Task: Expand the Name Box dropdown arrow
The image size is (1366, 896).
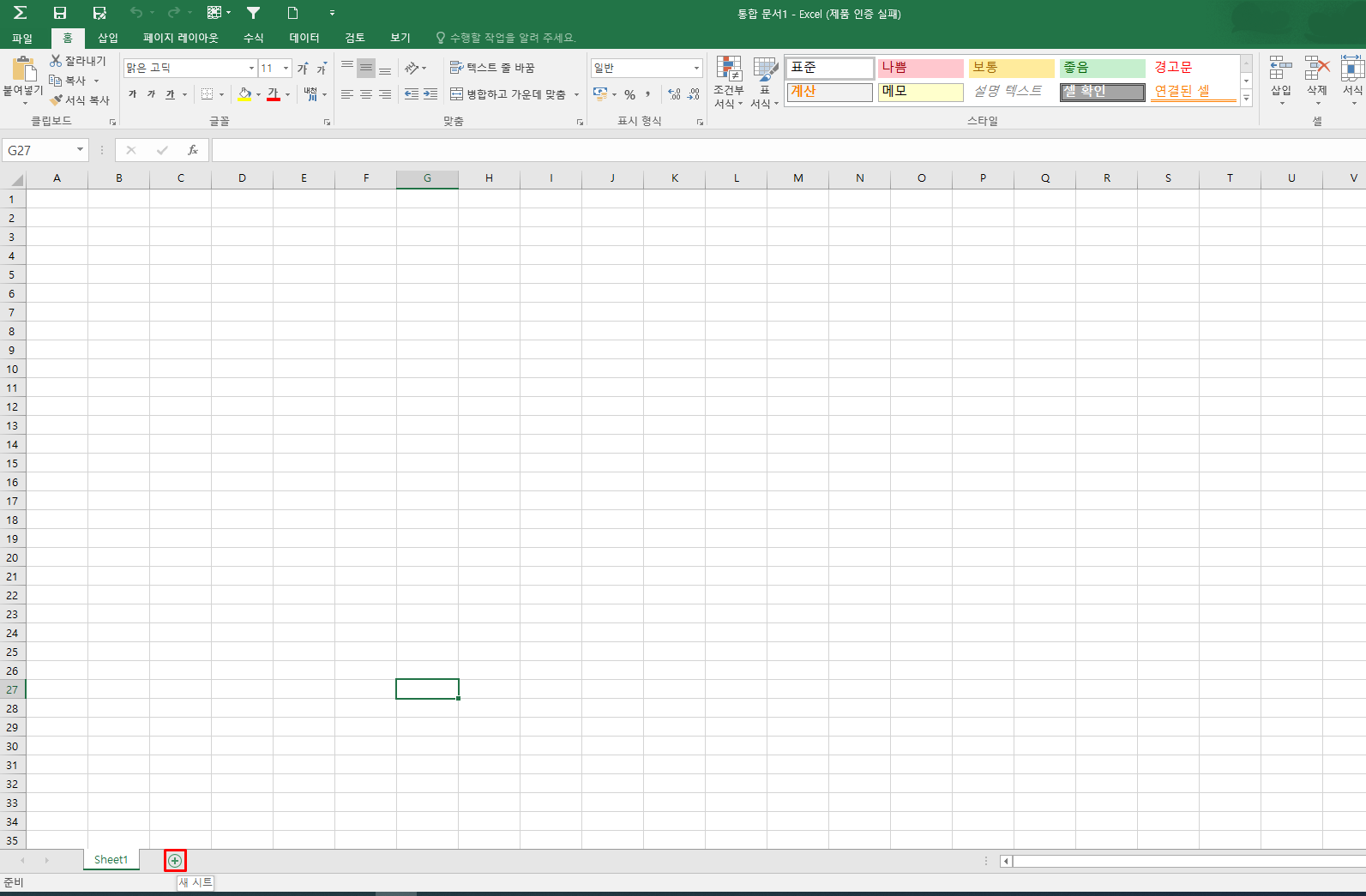Action: point(80,150)
